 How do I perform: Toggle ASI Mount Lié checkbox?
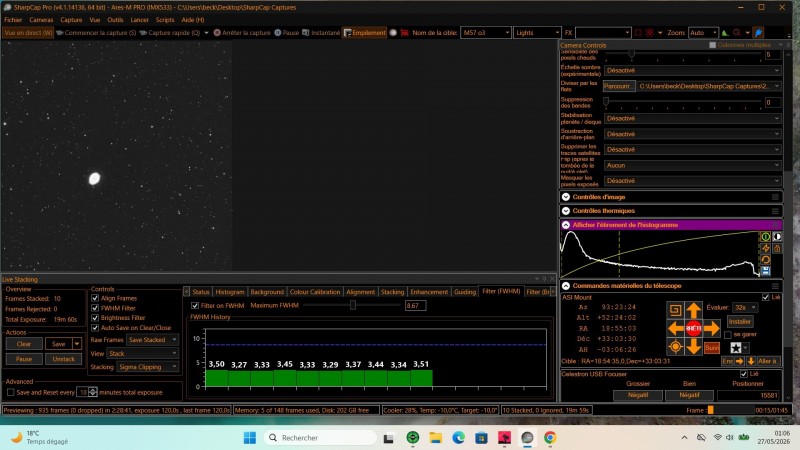[x=765, y=297]
